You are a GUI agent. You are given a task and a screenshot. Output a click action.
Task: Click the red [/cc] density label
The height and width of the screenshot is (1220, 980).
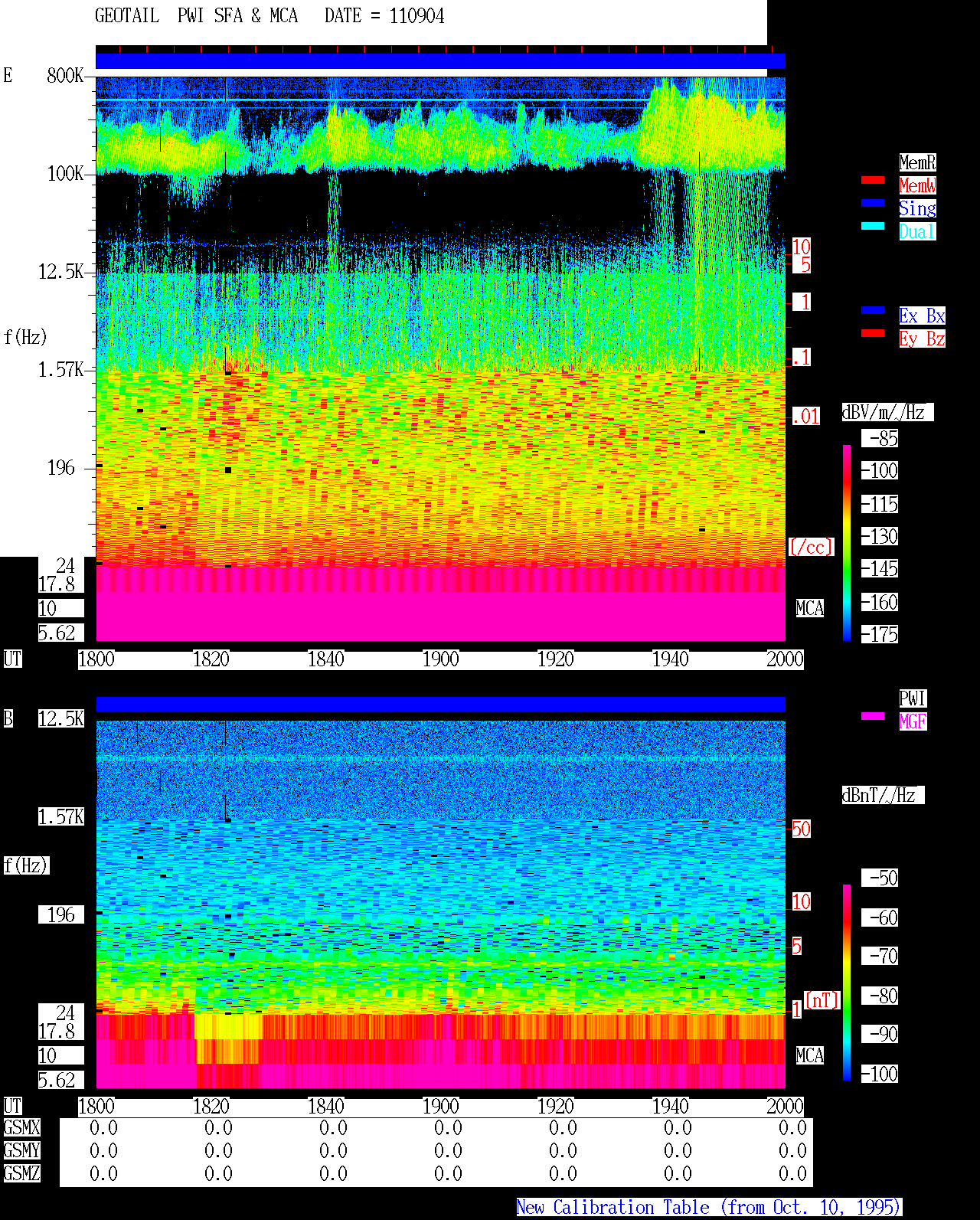point(811,547)
